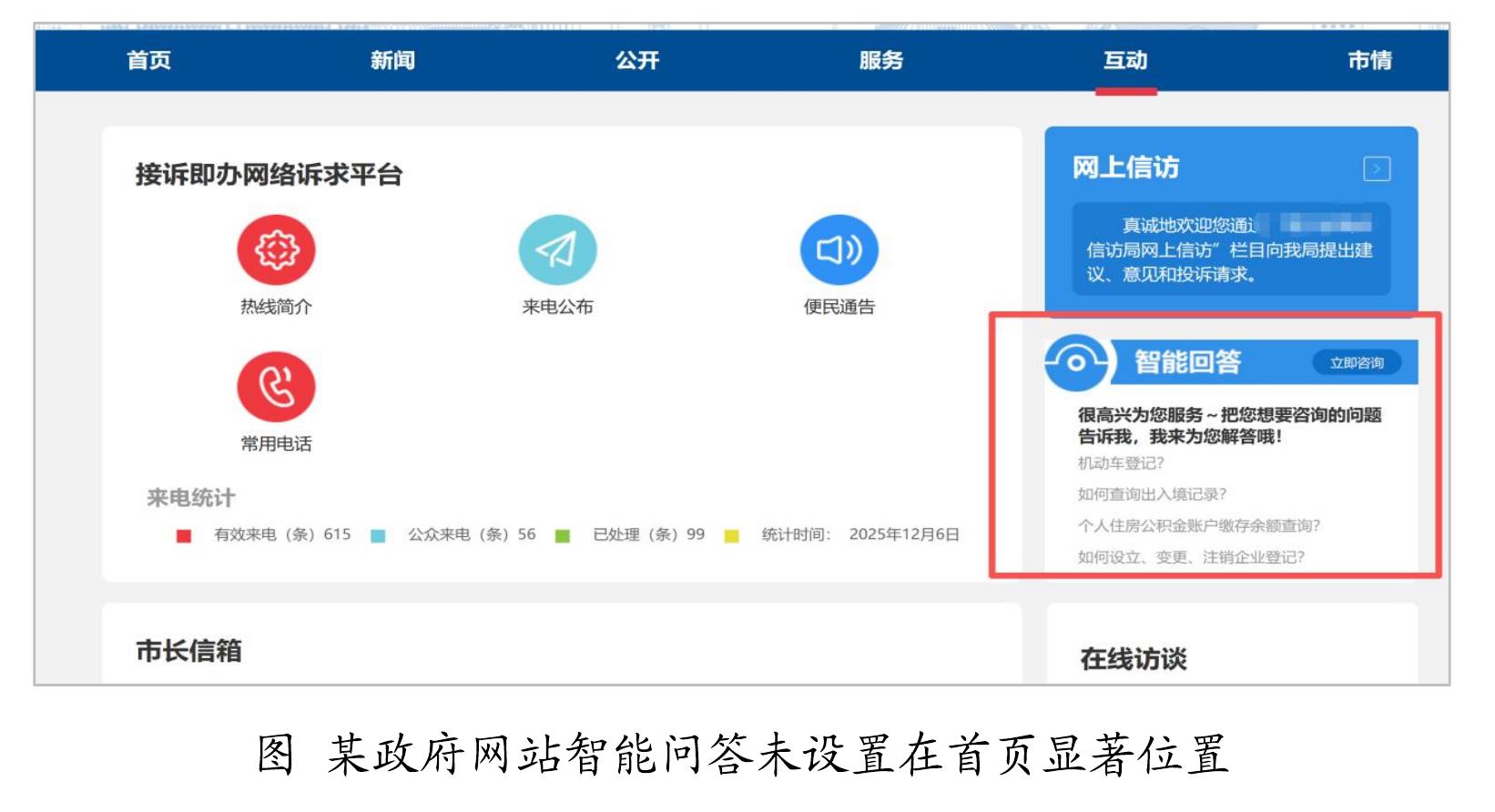Screen dimensions: 1495x812
Task: Click the 在线访谈 section heading
Action: 1134,658
